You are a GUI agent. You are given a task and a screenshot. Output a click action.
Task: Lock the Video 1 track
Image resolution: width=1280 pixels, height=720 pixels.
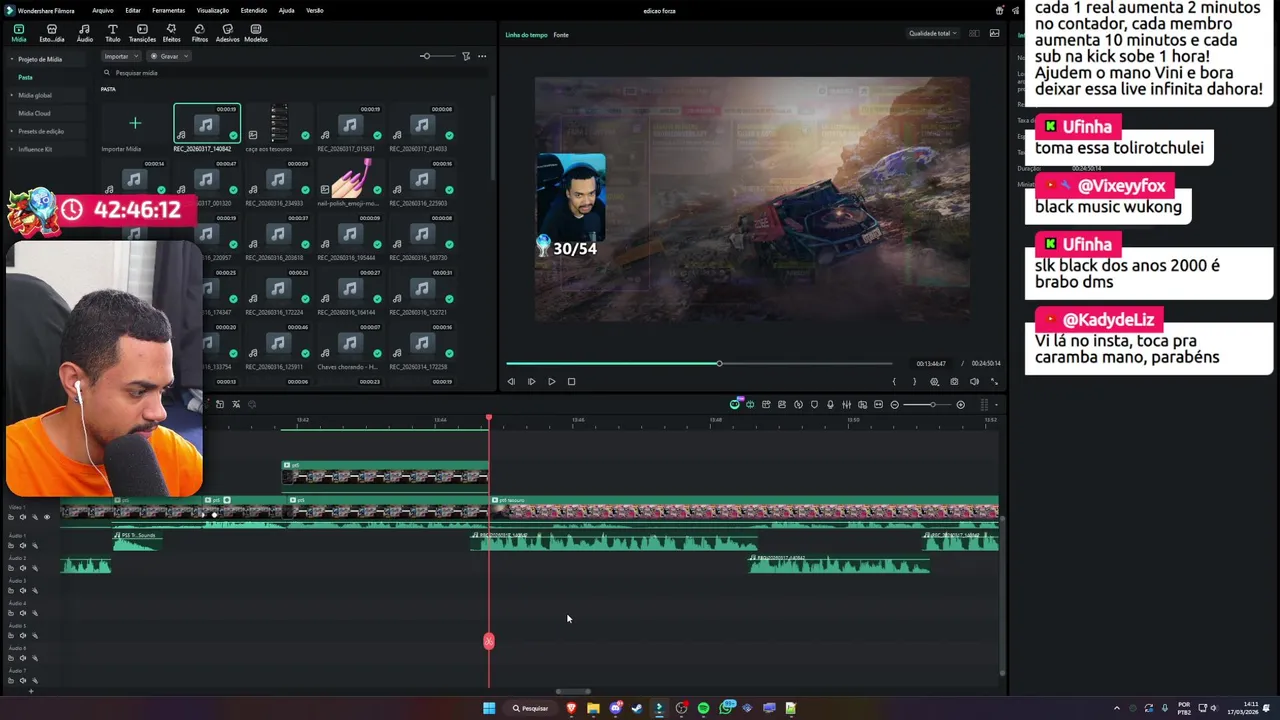[11, 517]
